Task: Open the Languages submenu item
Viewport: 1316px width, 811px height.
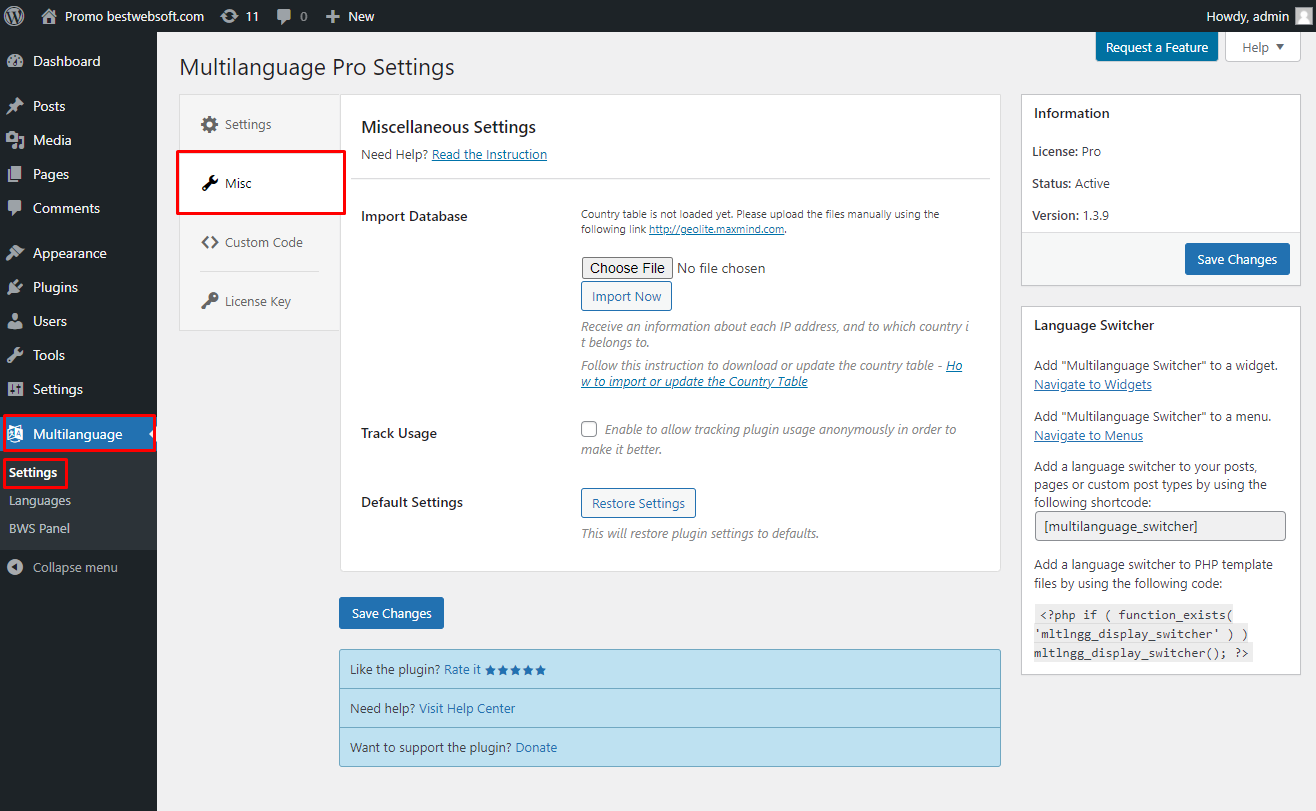Action: pos(40,500)
